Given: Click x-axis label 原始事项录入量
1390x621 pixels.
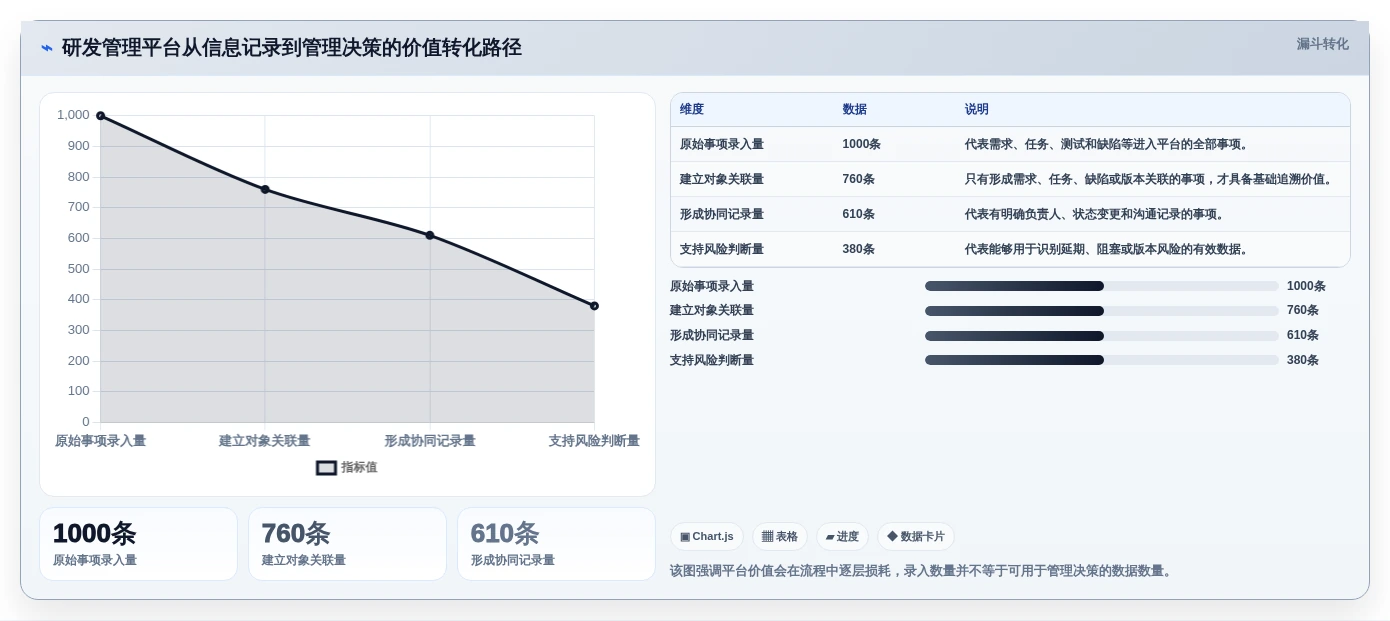Looking at the screenshot, I should [x=100, y=441].
